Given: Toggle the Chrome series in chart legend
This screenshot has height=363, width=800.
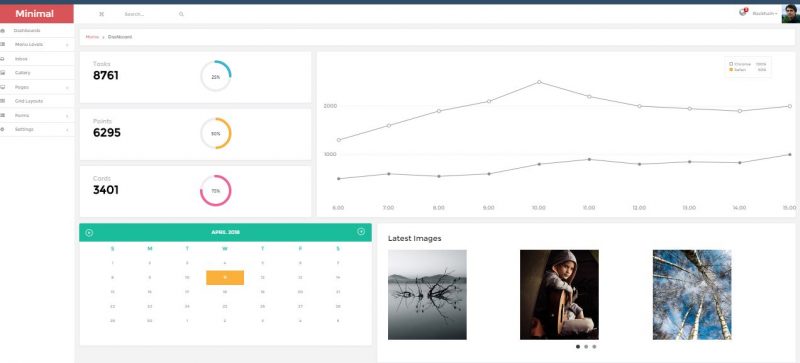Looking at the screenshot, I should pos(747,64).
